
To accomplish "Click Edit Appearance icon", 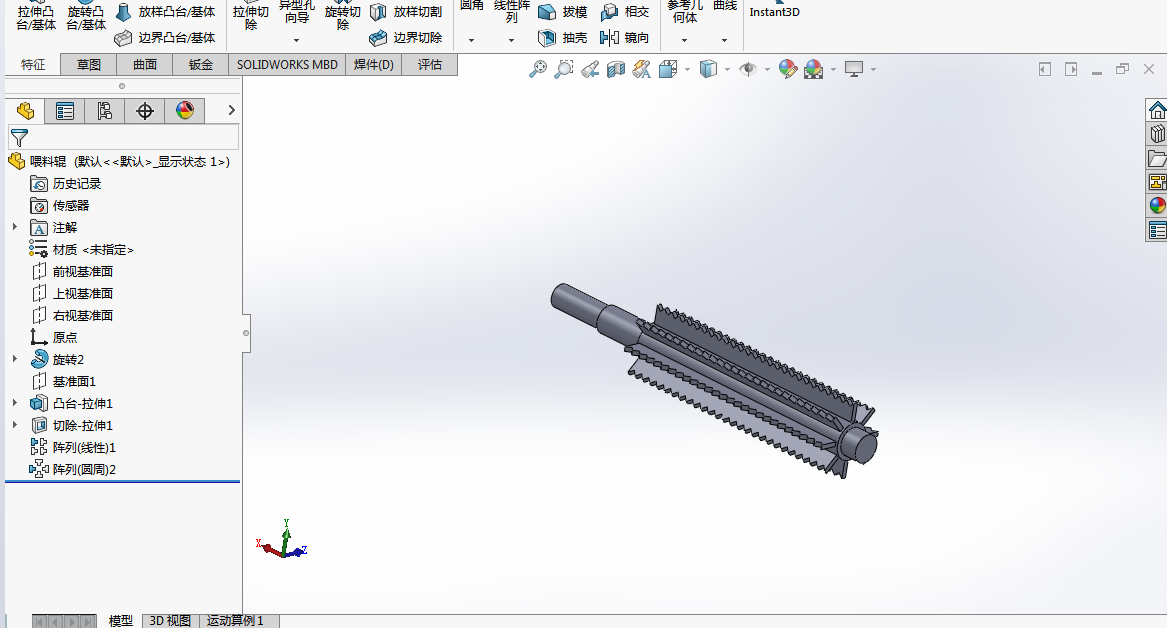I will pyautogui.click(x=787, y=69).
